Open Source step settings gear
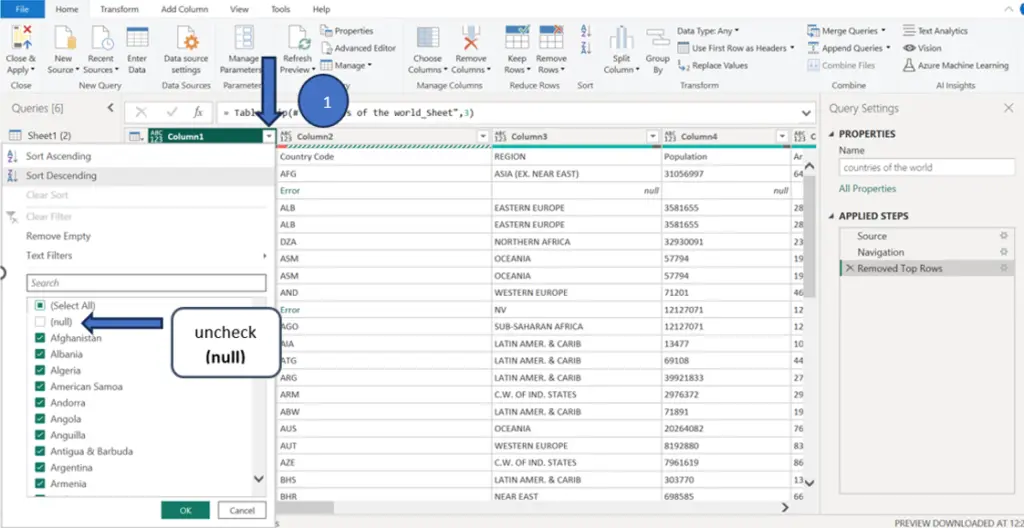The height and width of the screenshot is (528, 1024). (x=1004, y=236)
